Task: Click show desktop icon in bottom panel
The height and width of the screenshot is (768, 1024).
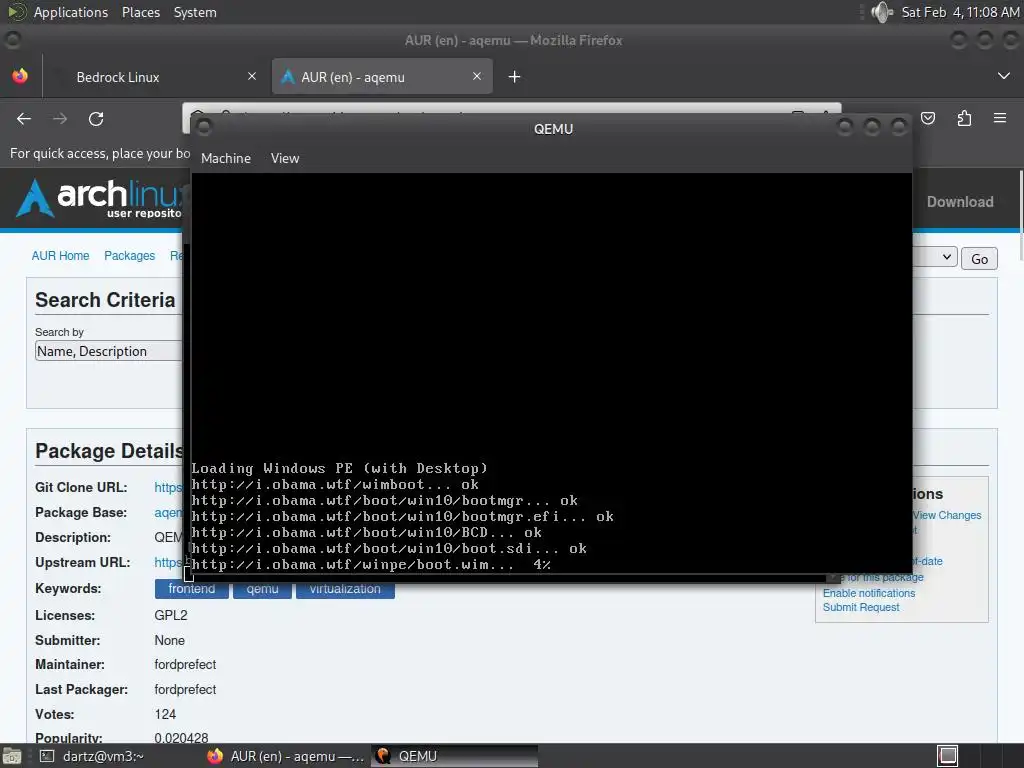Action: 12,756
